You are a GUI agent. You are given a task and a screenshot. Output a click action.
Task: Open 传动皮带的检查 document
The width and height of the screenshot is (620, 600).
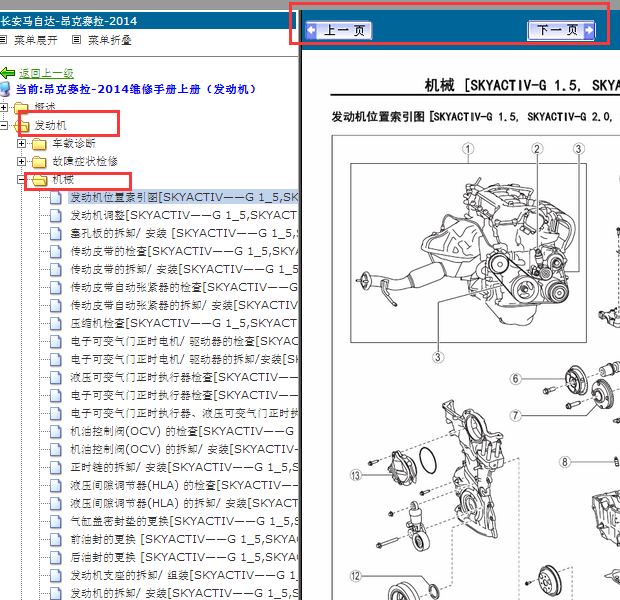tap(184, 251)
